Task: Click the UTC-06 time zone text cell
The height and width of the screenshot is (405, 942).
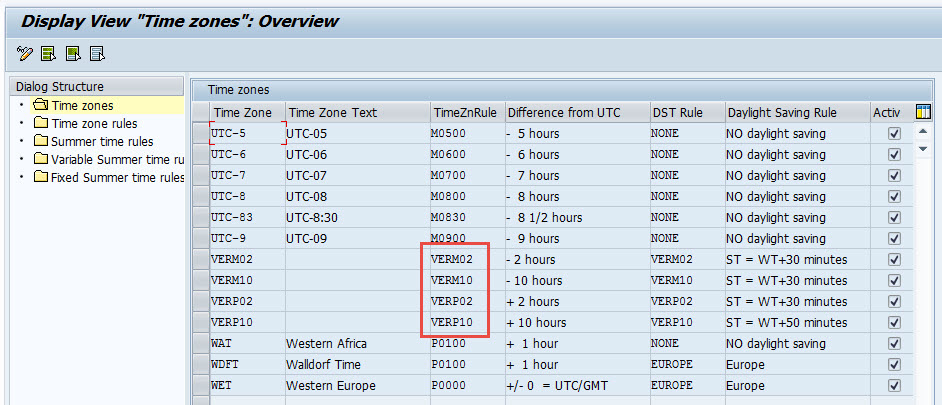Action: (357, 154)
